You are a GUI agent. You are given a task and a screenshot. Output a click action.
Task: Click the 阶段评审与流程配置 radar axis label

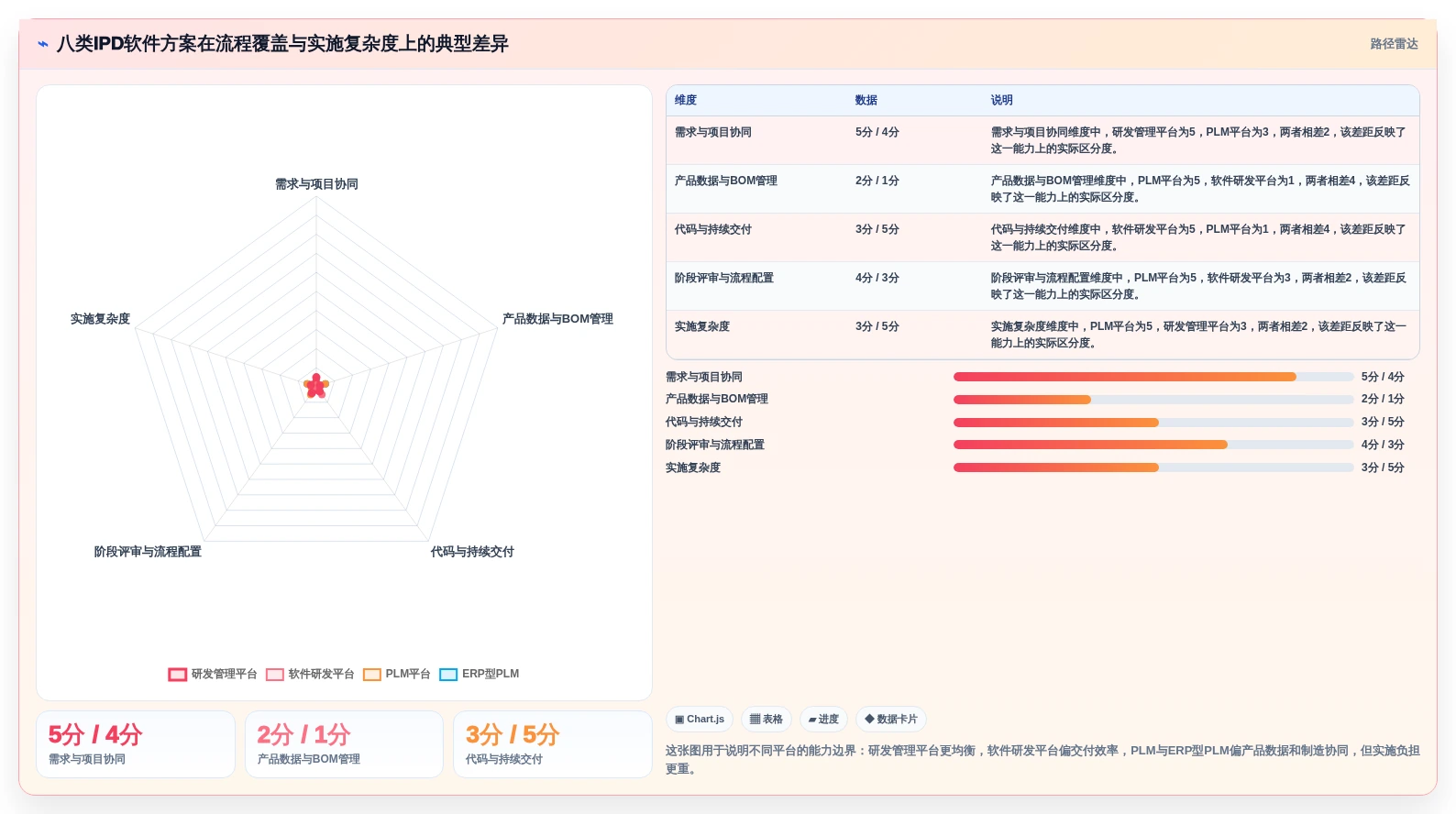coord(148,552)
